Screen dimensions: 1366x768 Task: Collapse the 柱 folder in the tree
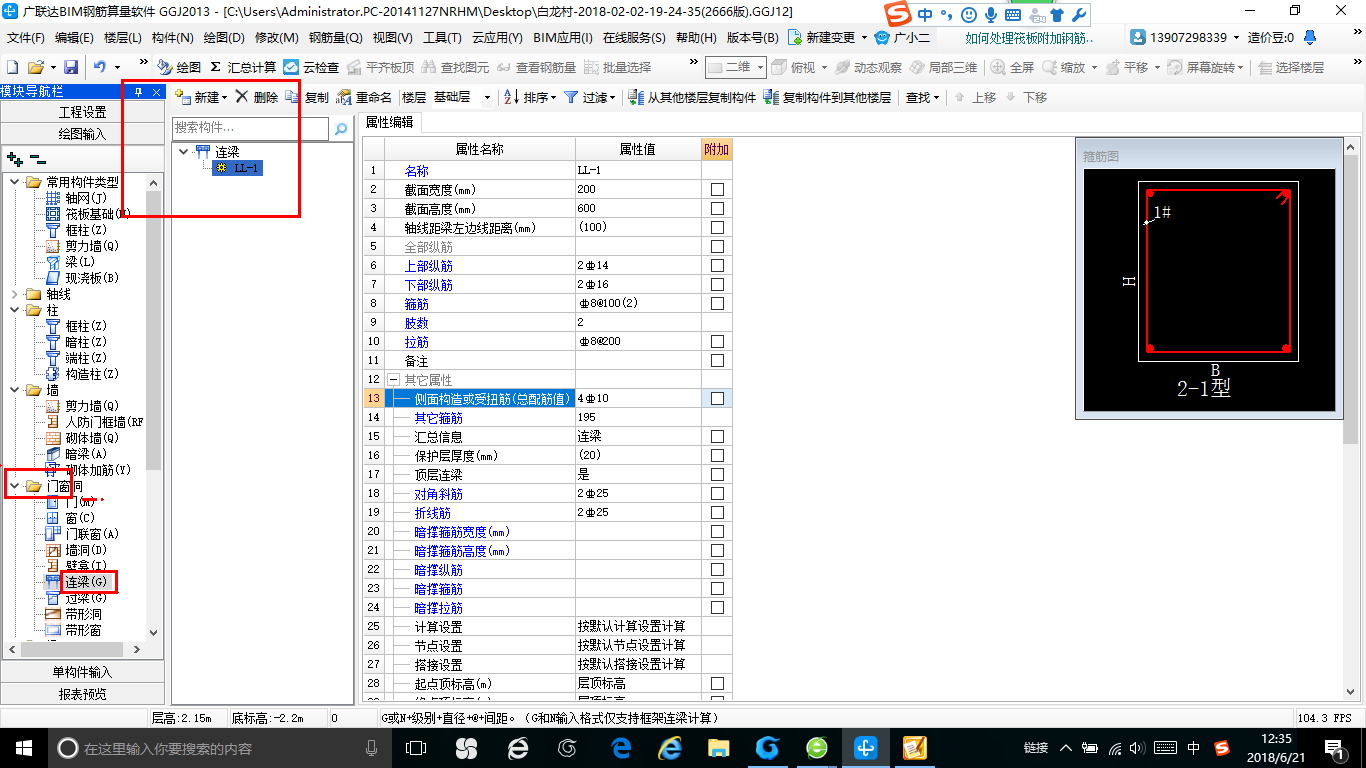[14, 310]
